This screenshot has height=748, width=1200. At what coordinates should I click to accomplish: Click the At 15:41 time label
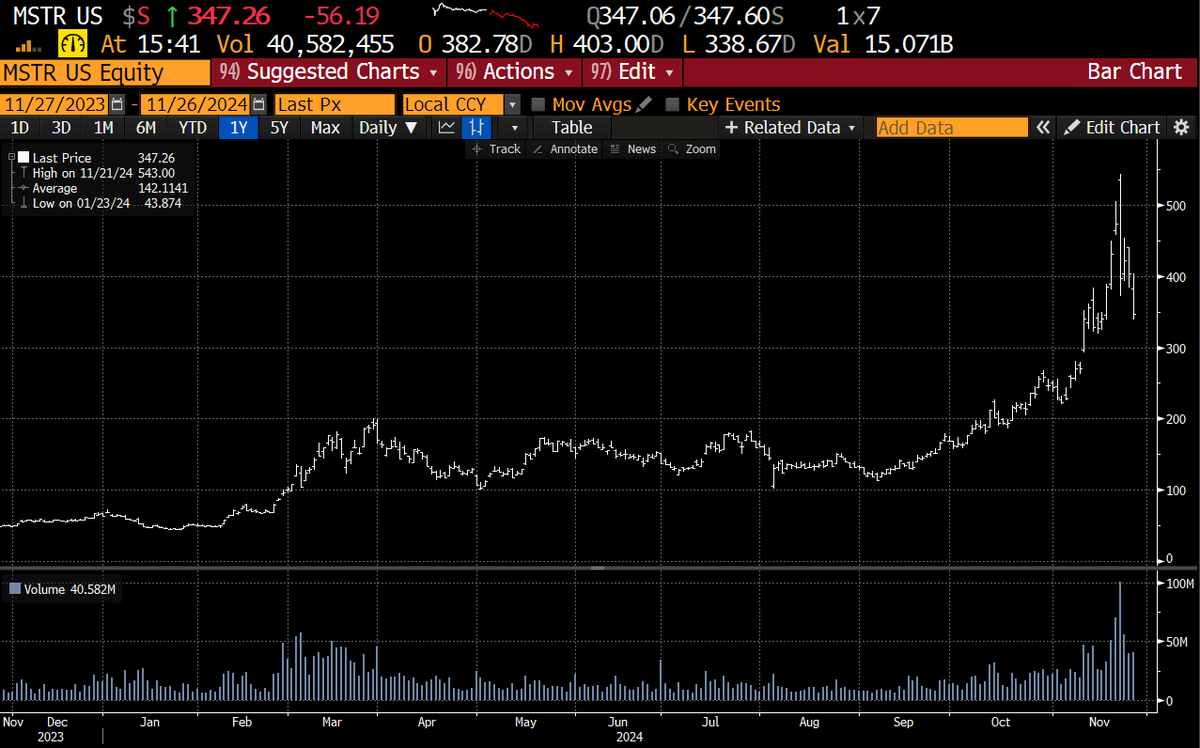pos(150,44)
